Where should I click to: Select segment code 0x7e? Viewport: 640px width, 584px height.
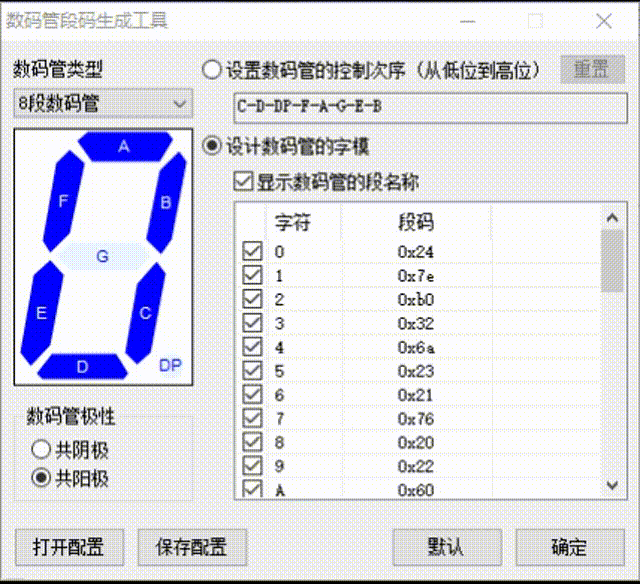[x=416, y=276]
